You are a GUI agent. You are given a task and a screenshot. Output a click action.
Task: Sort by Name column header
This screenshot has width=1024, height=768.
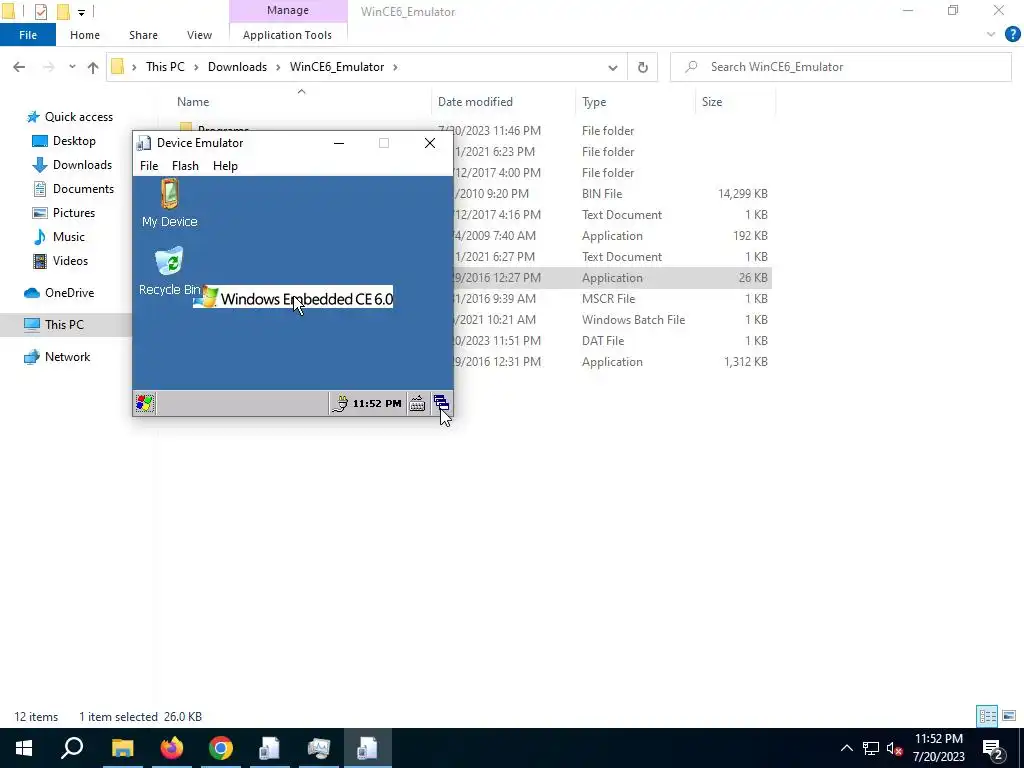click(193, 102)
